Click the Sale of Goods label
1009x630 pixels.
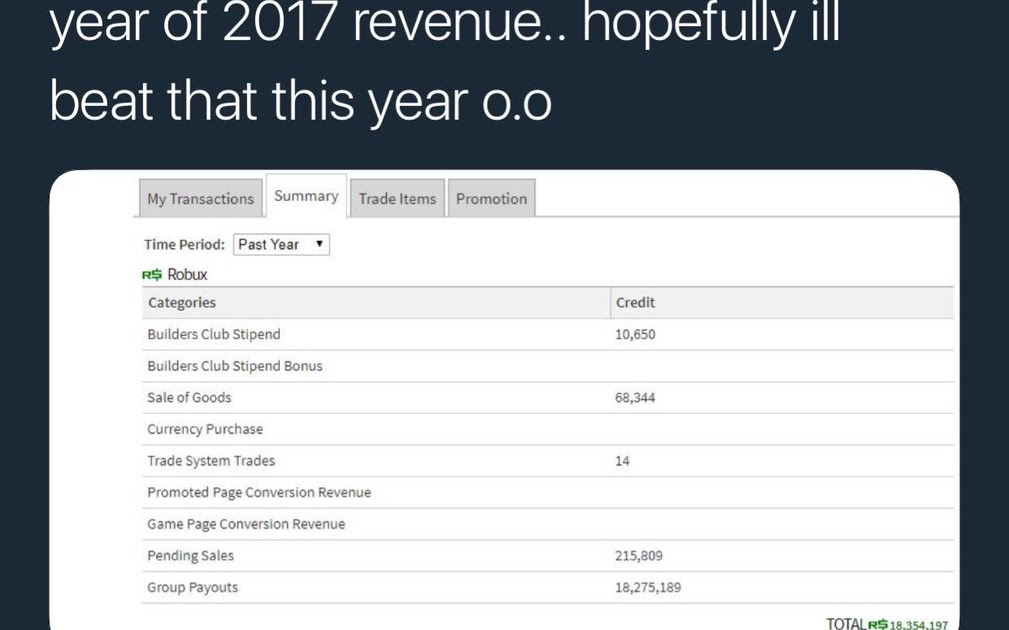189,397
